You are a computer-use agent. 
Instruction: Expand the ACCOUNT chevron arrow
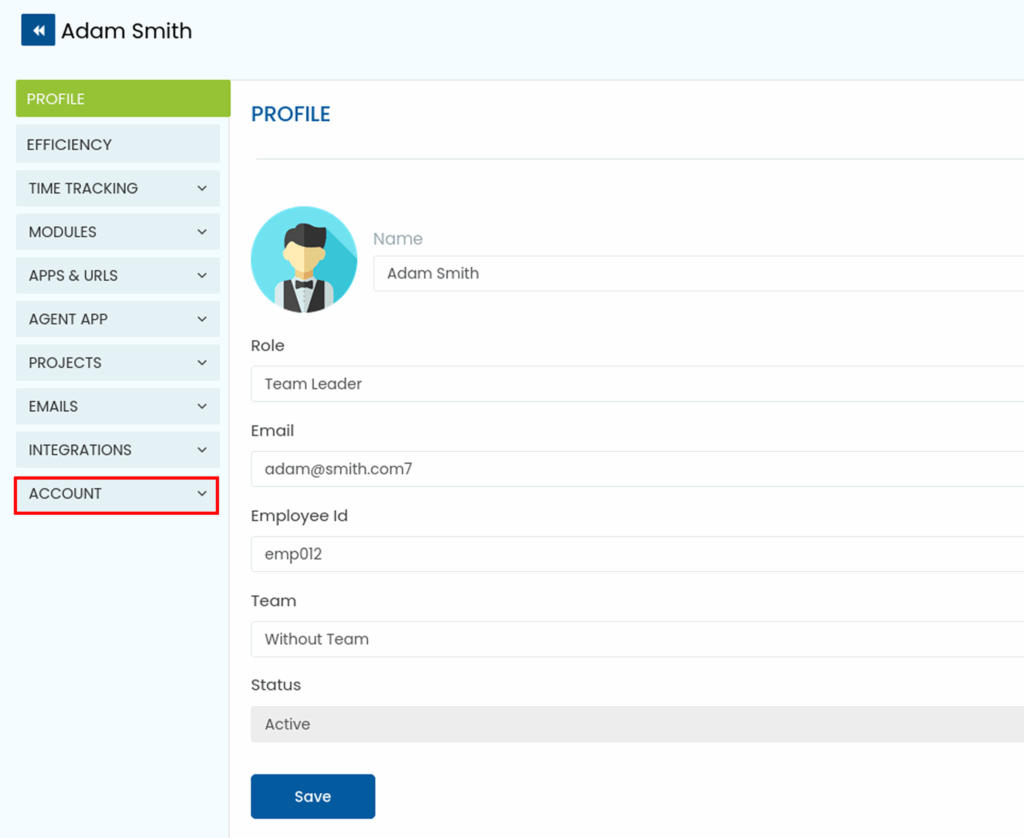[202, 494]
